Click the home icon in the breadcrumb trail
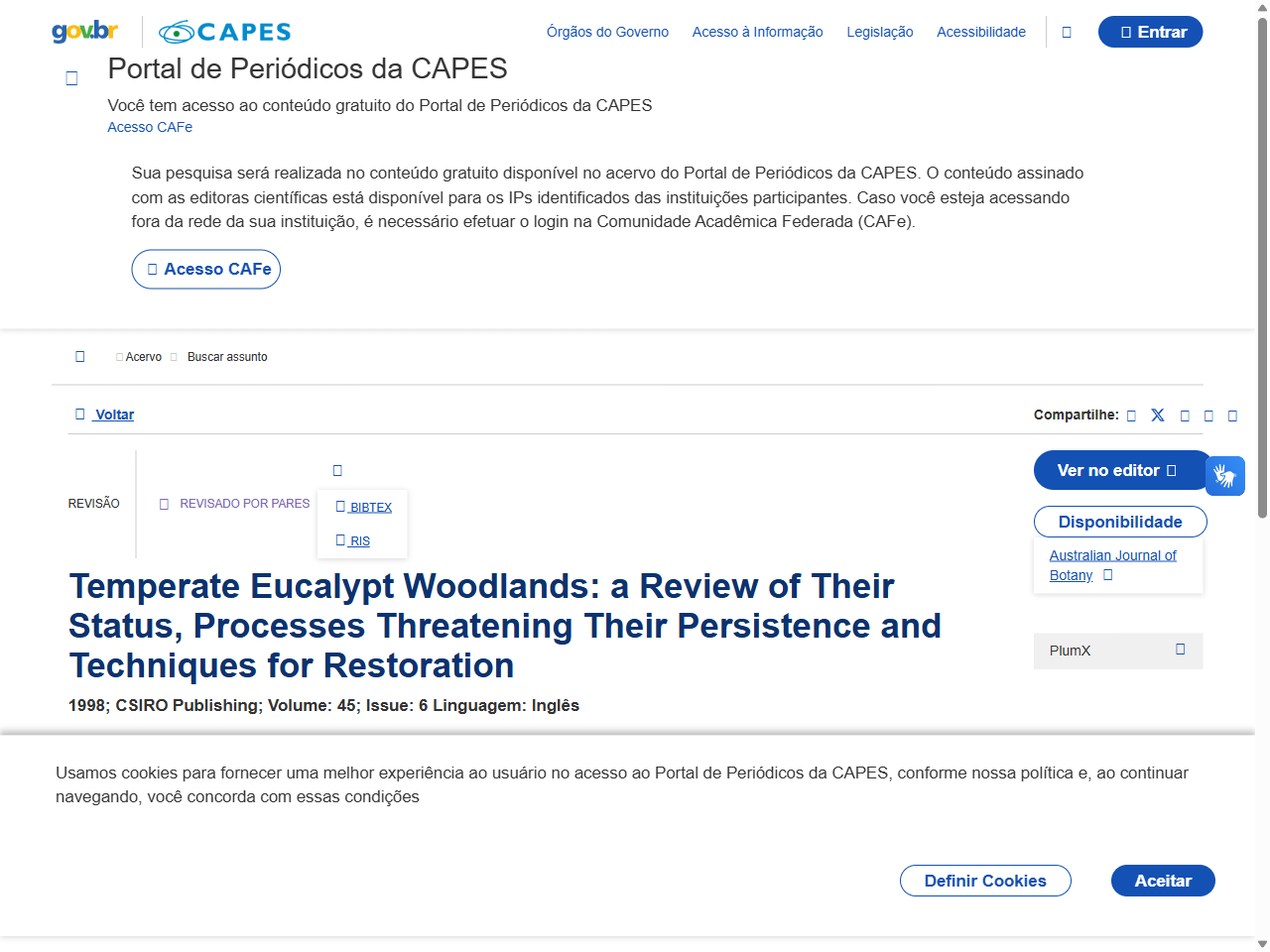Viewport: 1270px width, 952px height. [79, 356]
